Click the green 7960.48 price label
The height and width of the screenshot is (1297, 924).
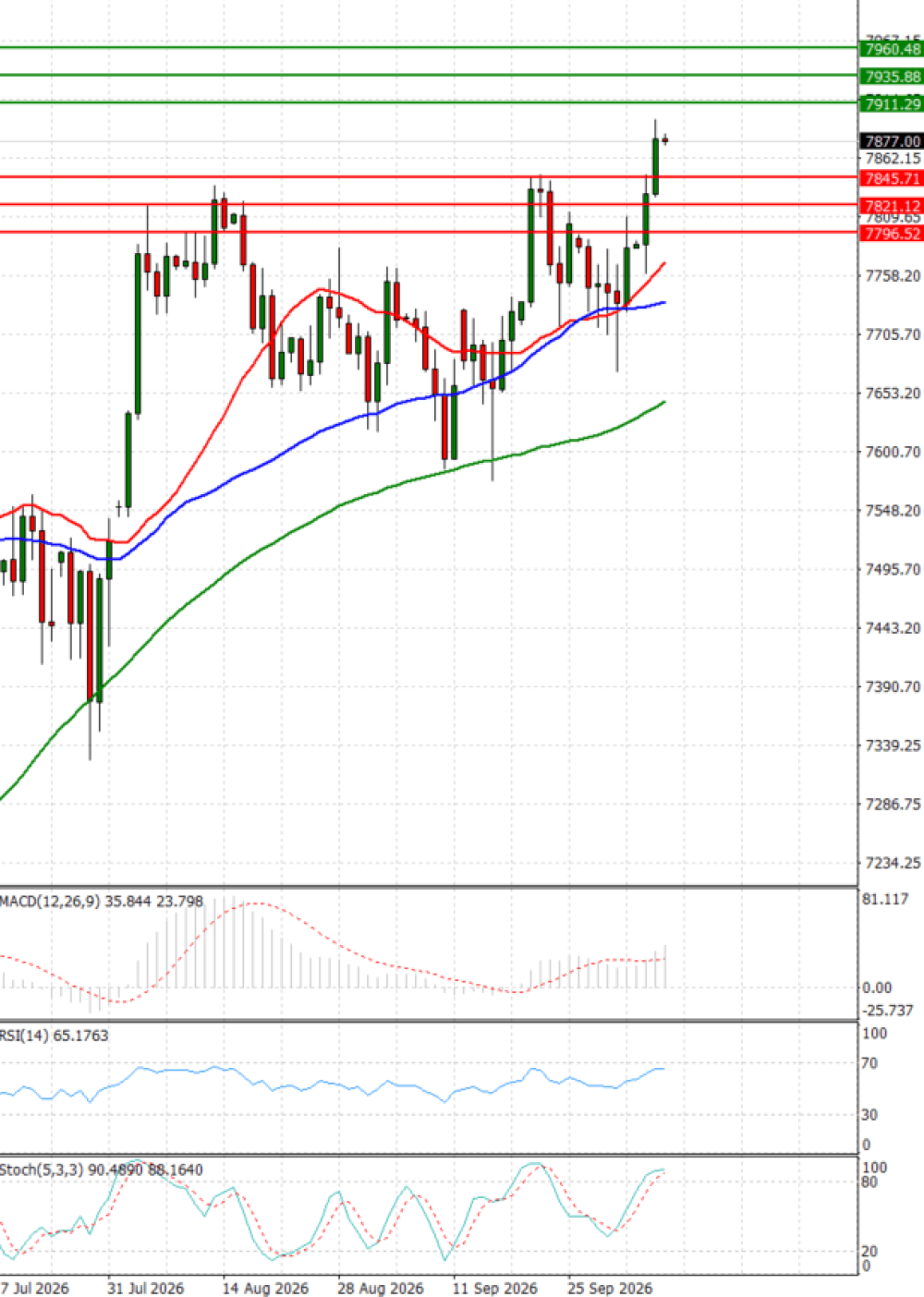pos(892,49)
